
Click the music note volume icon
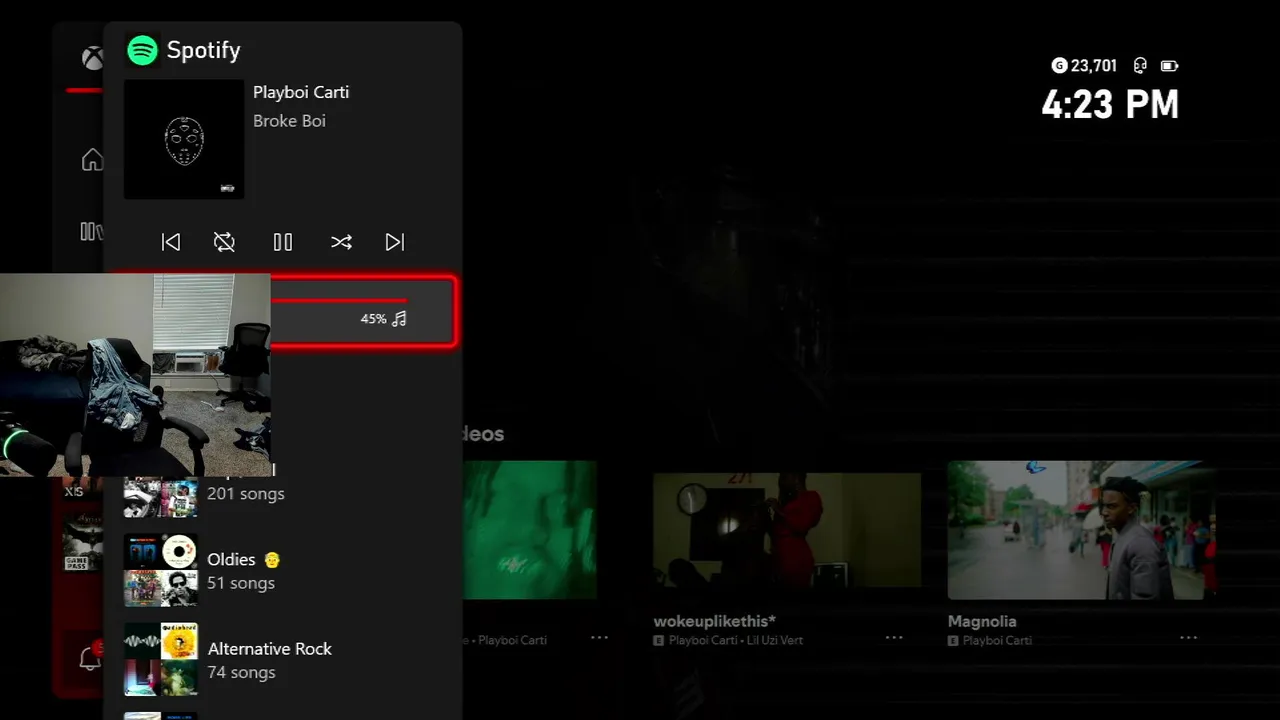click(x=399, y=319)
